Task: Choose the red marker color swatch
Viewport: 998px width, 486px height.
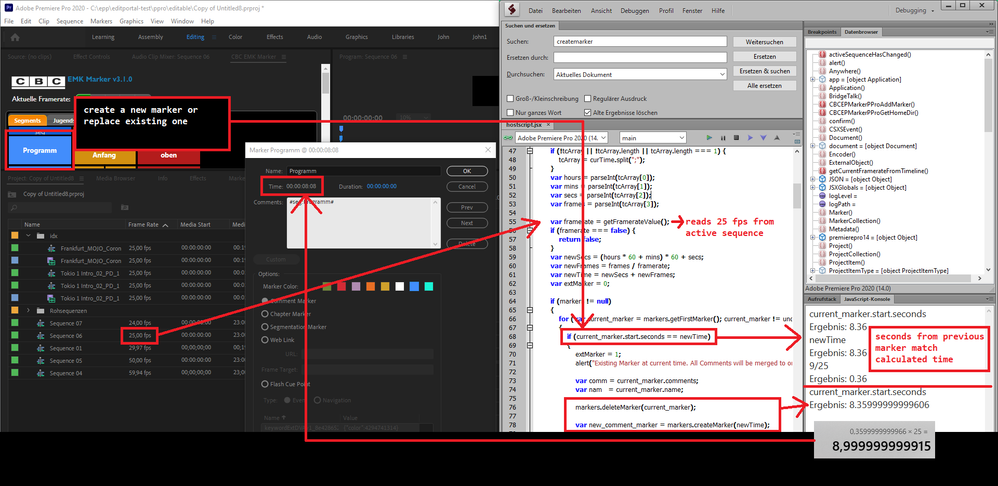Action: (x=342, y=287)
